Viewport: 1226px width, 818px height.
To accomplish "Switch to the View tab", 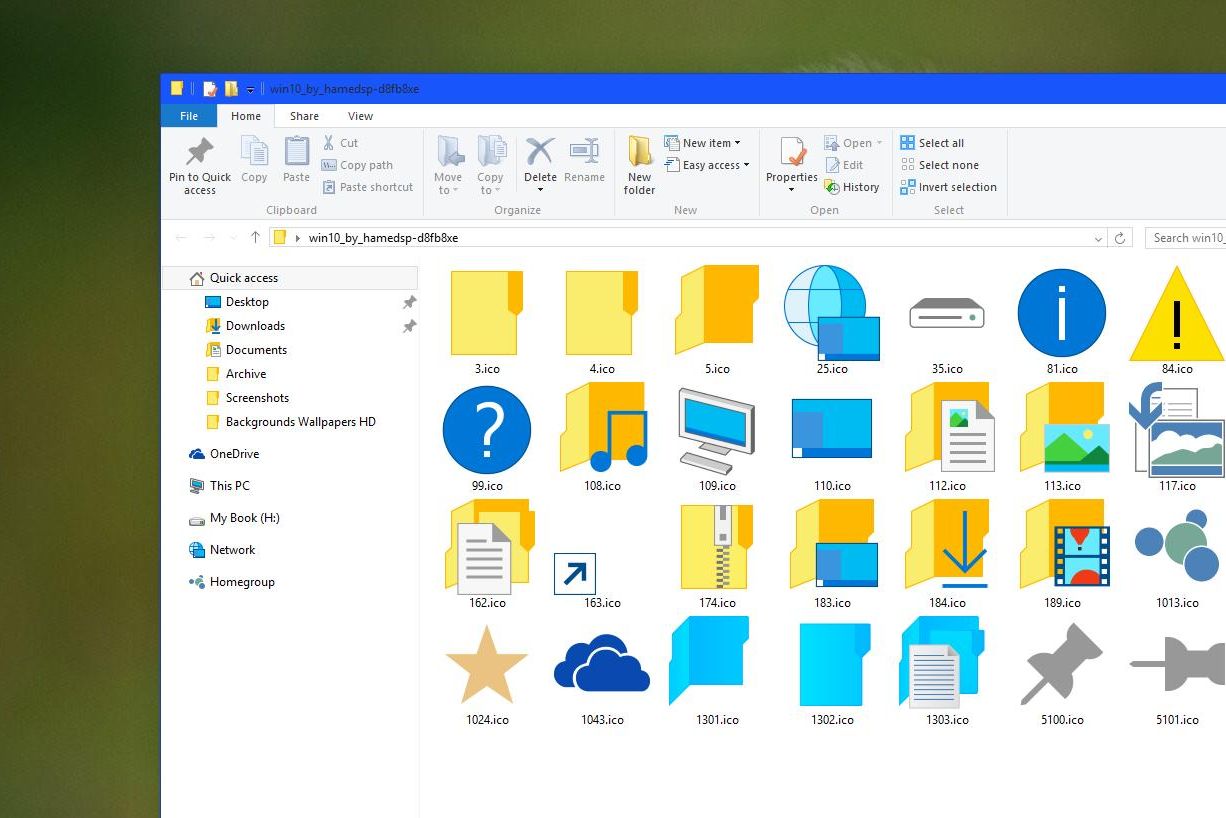I will tap(360, 116).
